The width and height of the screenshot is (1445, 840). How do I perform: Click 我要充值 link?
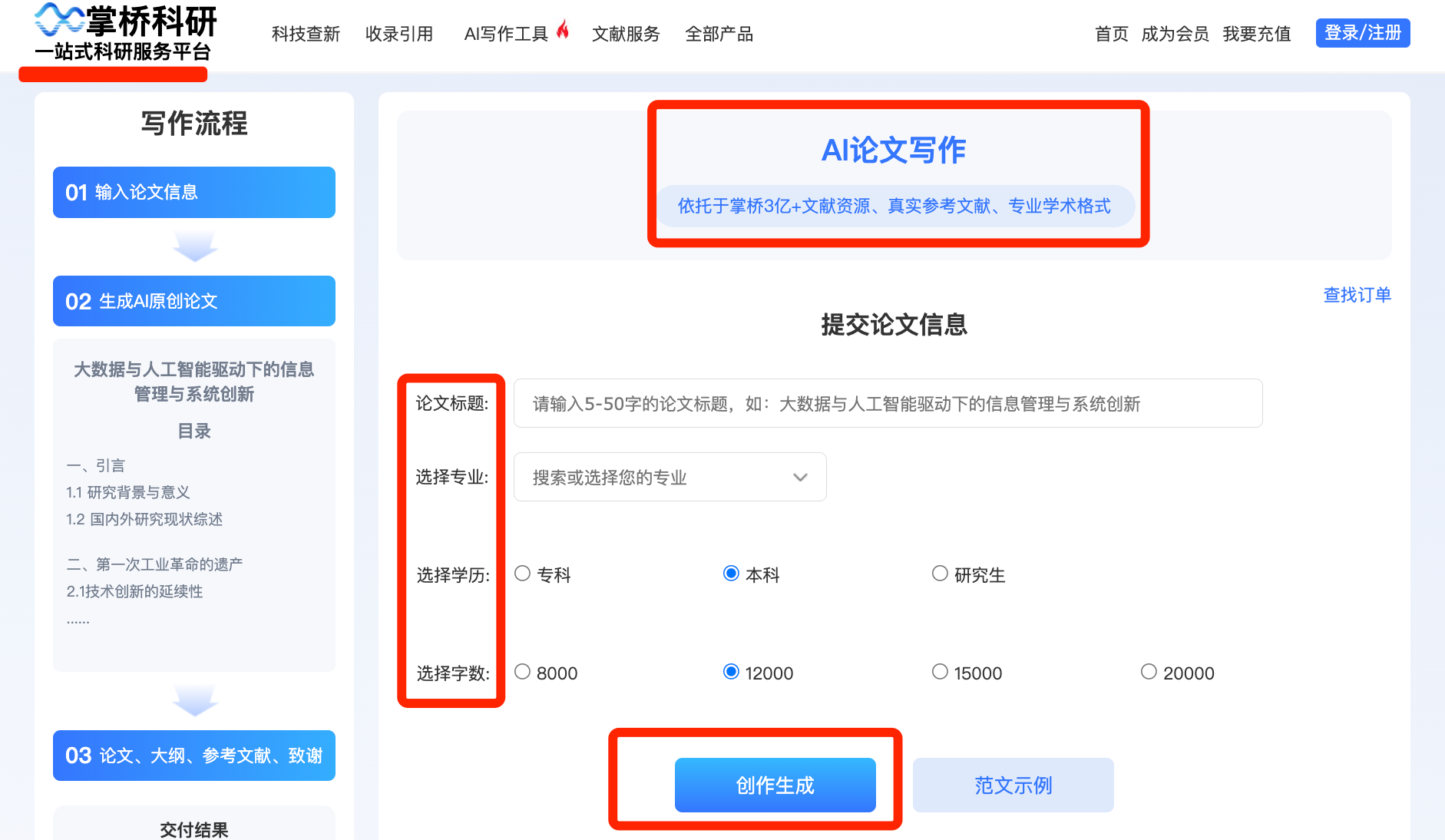tap(1257, 34)
